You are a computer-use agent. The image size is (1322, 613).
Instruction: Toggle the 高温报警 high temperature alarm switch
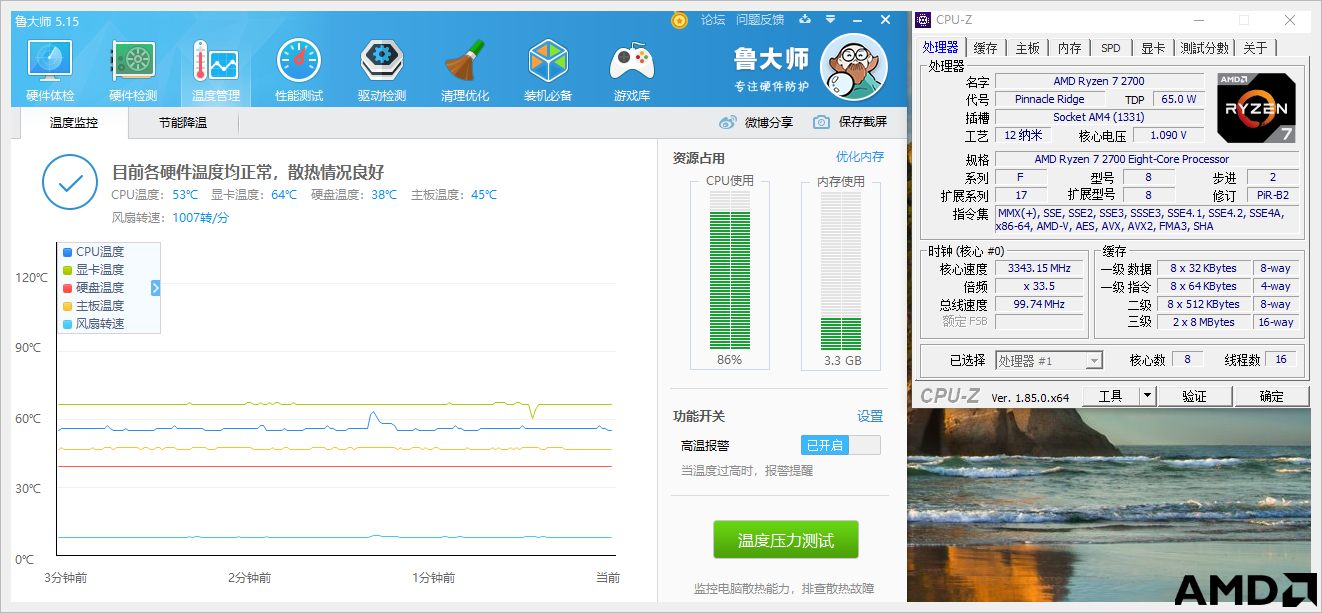coord(840,445)
